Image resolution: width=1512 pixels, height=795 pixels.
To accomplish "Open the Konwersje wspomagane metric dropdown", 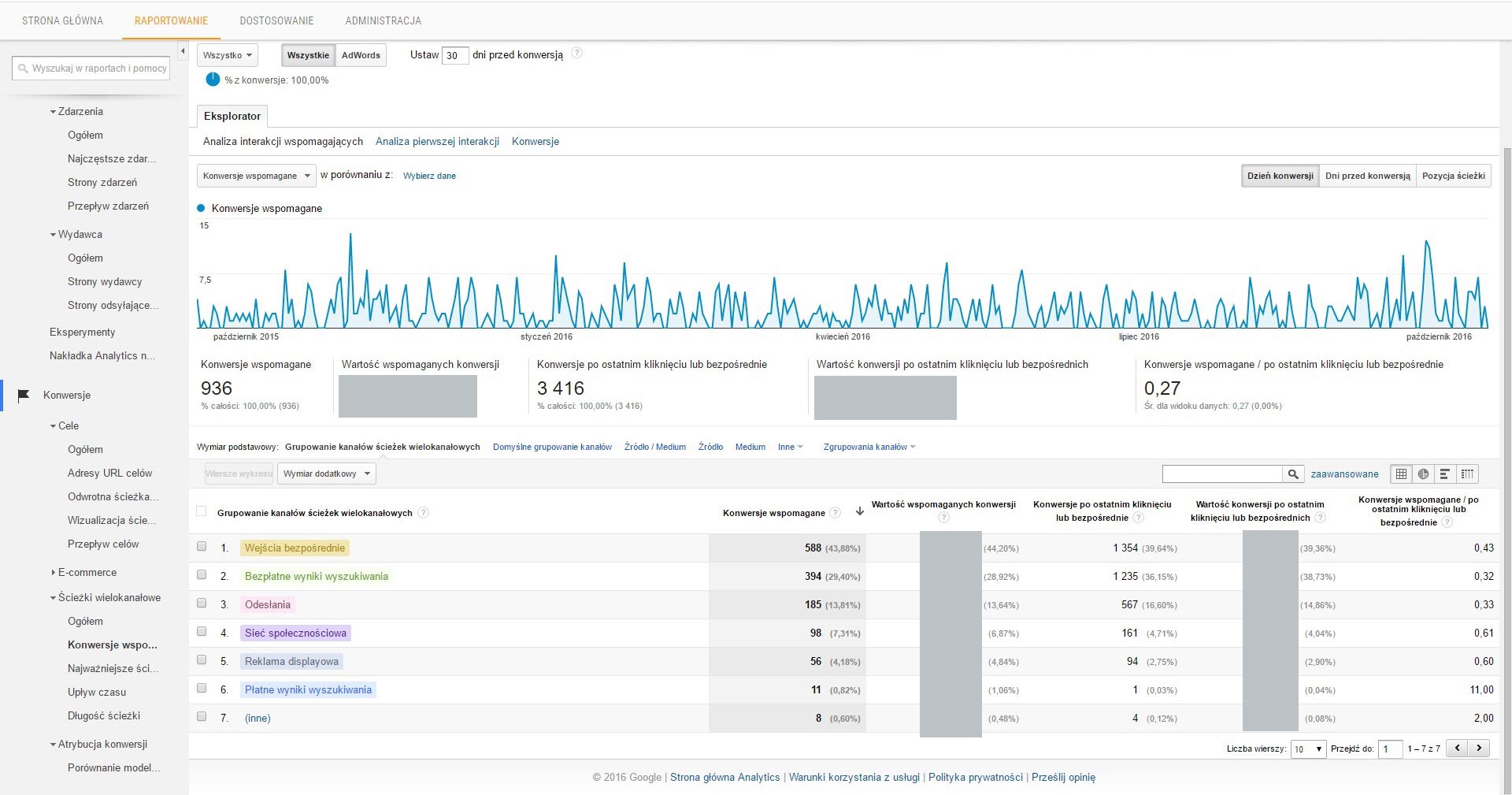I will point(256,176).
